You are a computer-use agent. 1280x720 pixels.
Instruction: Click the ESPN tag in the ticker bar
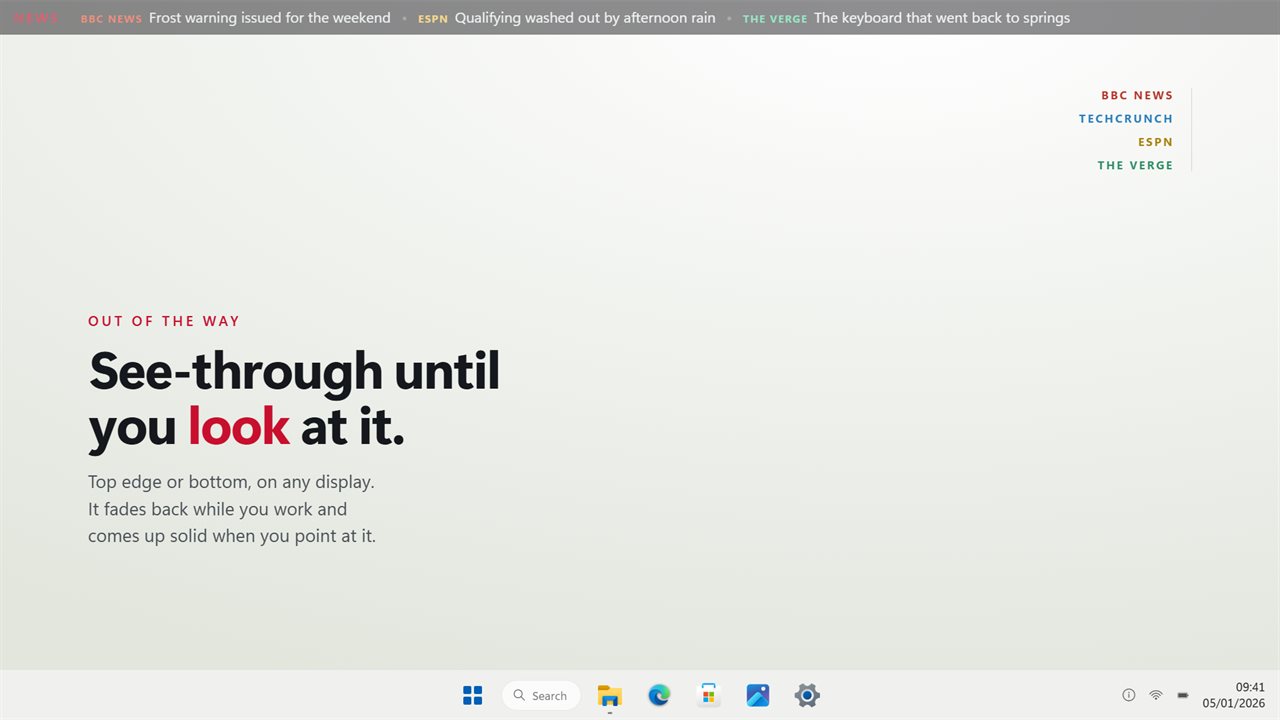[x=433, y=19]
